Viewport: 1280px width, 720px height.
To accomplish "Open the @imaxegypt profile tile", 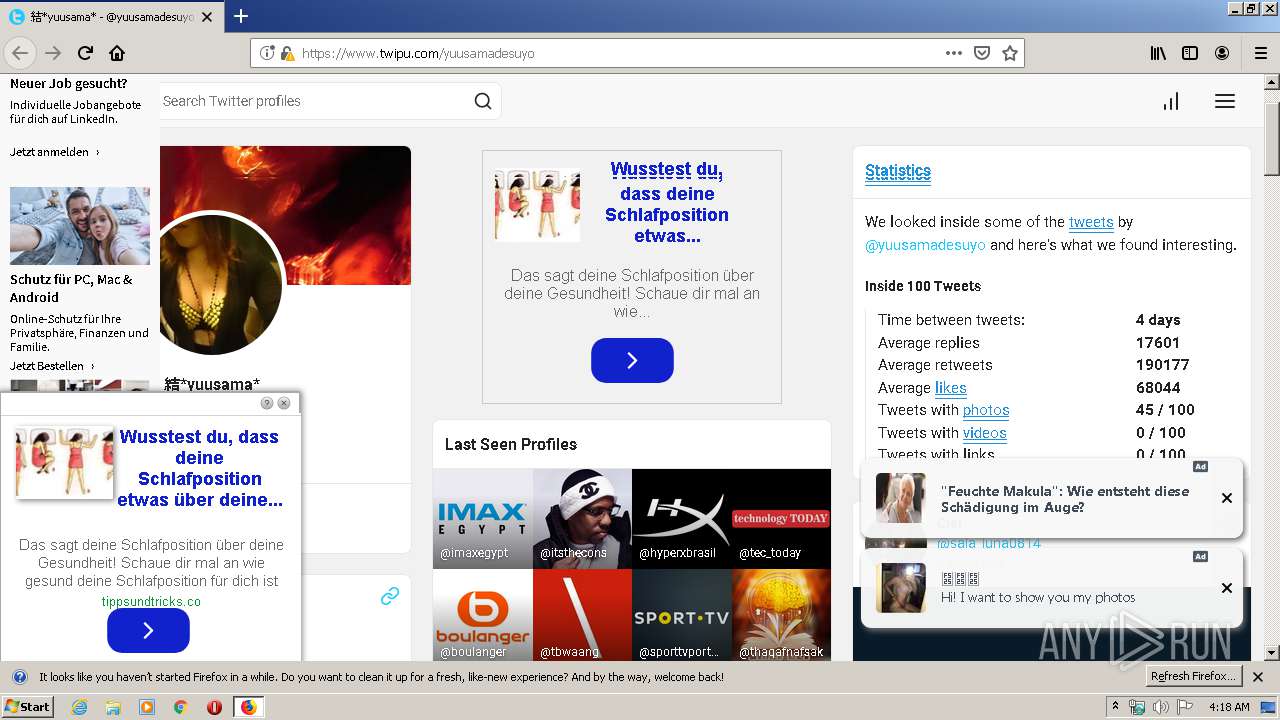I will [483, 519].
